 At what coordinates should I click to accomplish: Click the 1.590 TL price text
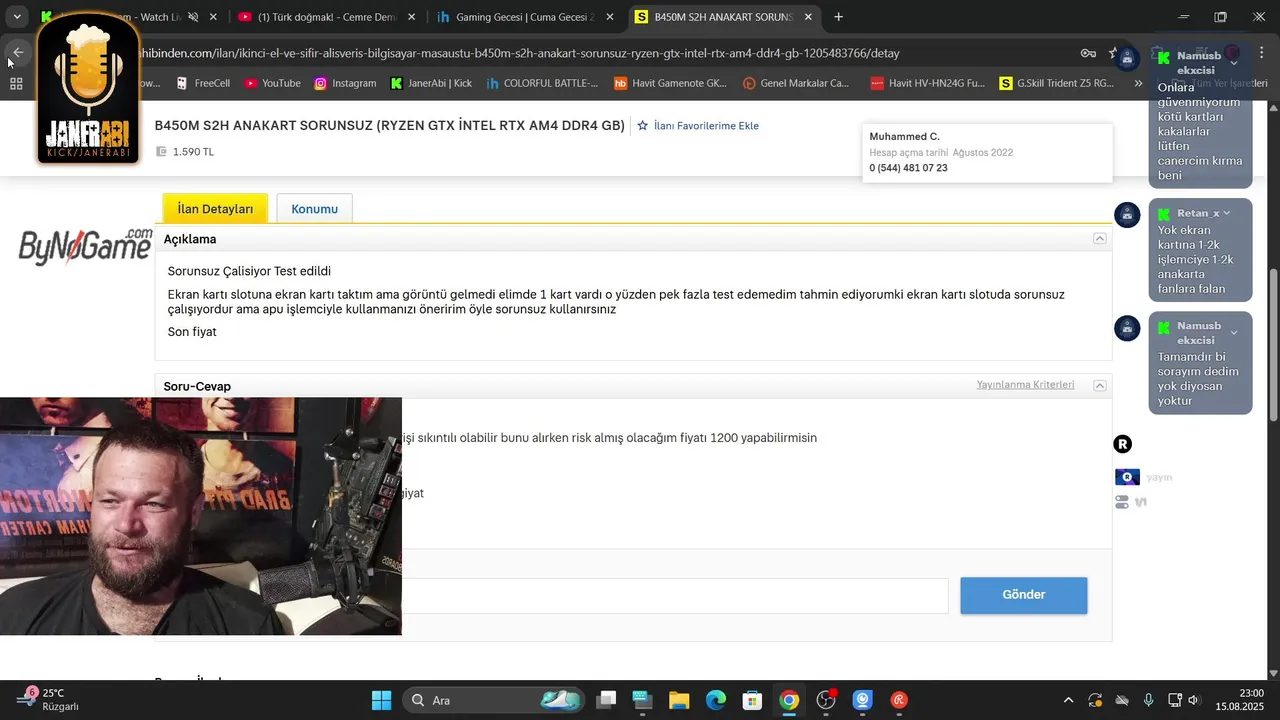(x=193, y=152)
